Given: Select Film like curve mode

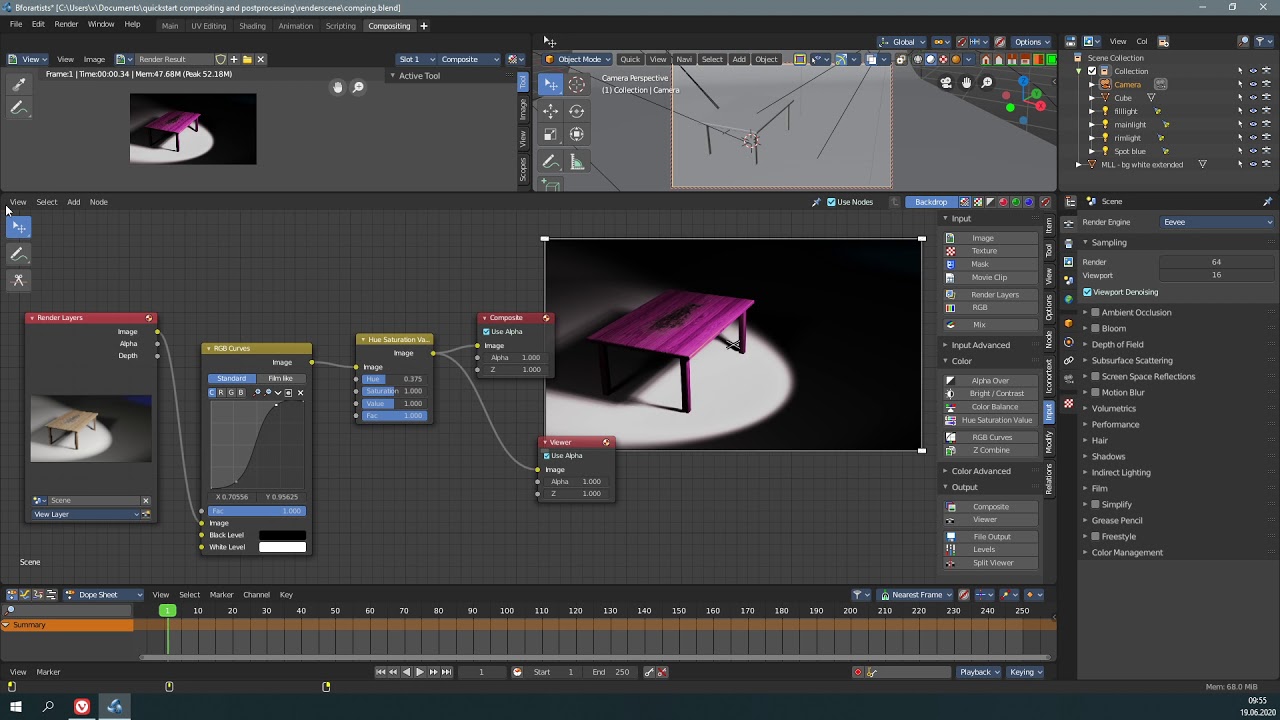Looking at the screenshot, I should click(281, 379).
